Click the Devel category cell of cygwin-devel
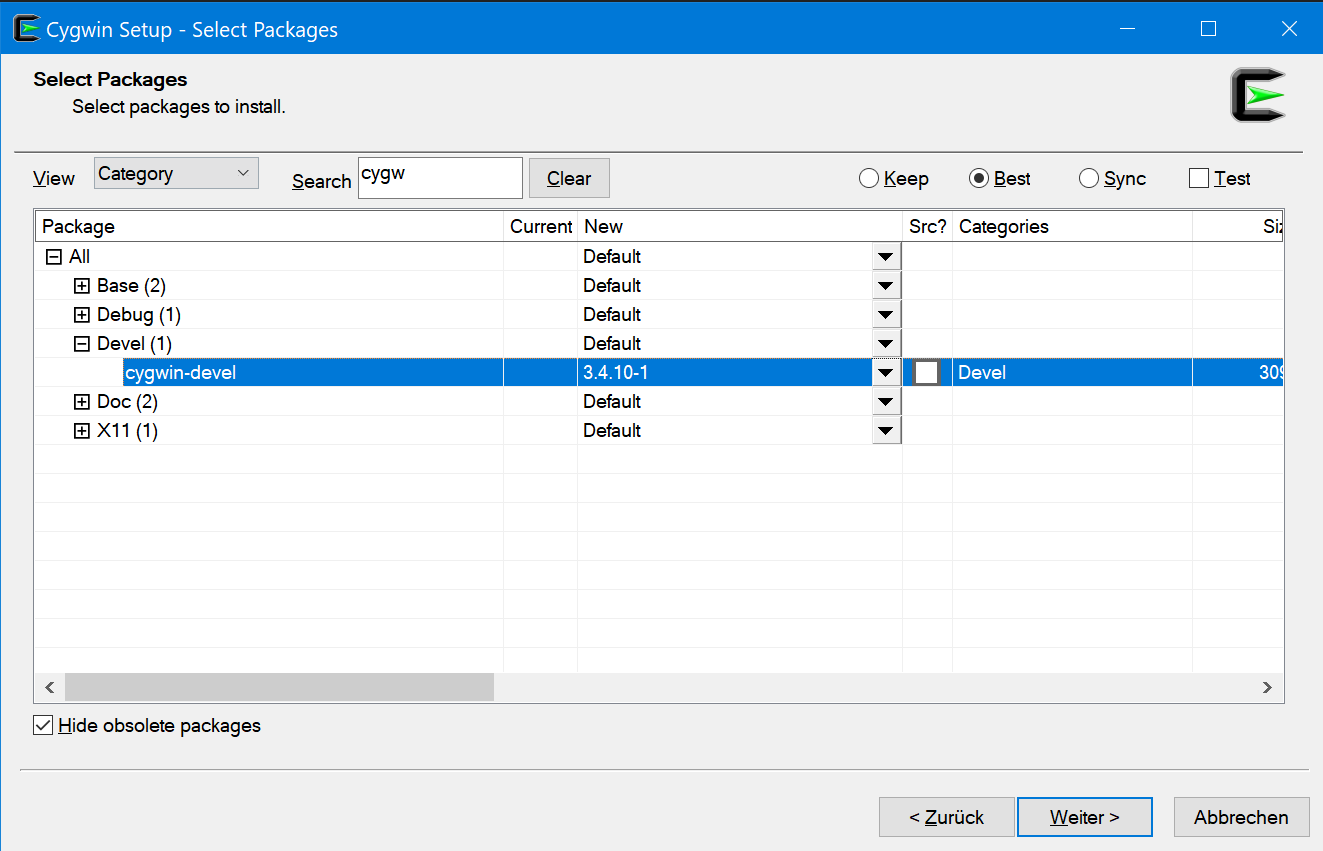The image size is (1323, 851). 1072,373
